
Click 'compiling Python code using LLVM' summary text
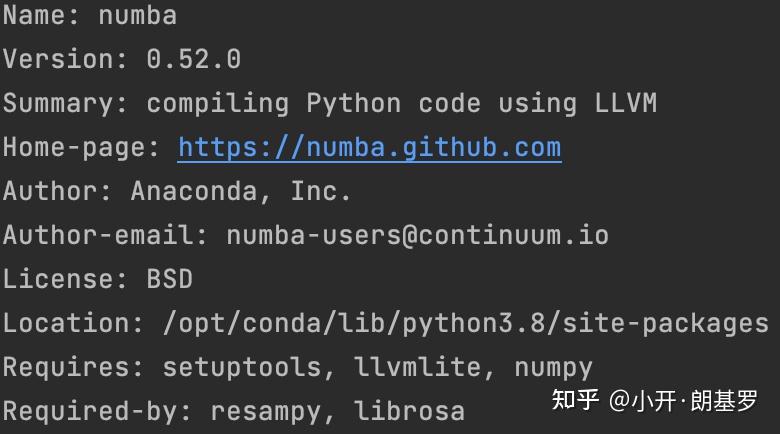point(401,104)
